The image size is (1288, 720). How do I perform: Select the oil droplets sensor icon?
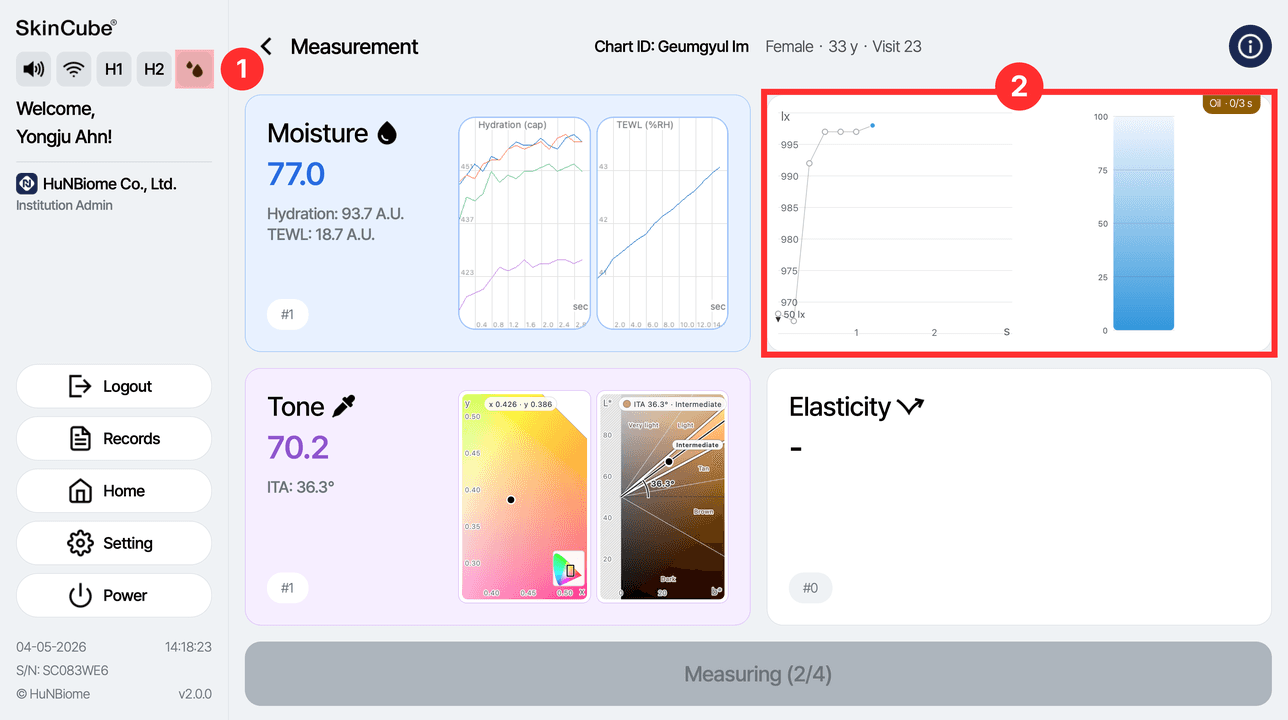(194, 69)
